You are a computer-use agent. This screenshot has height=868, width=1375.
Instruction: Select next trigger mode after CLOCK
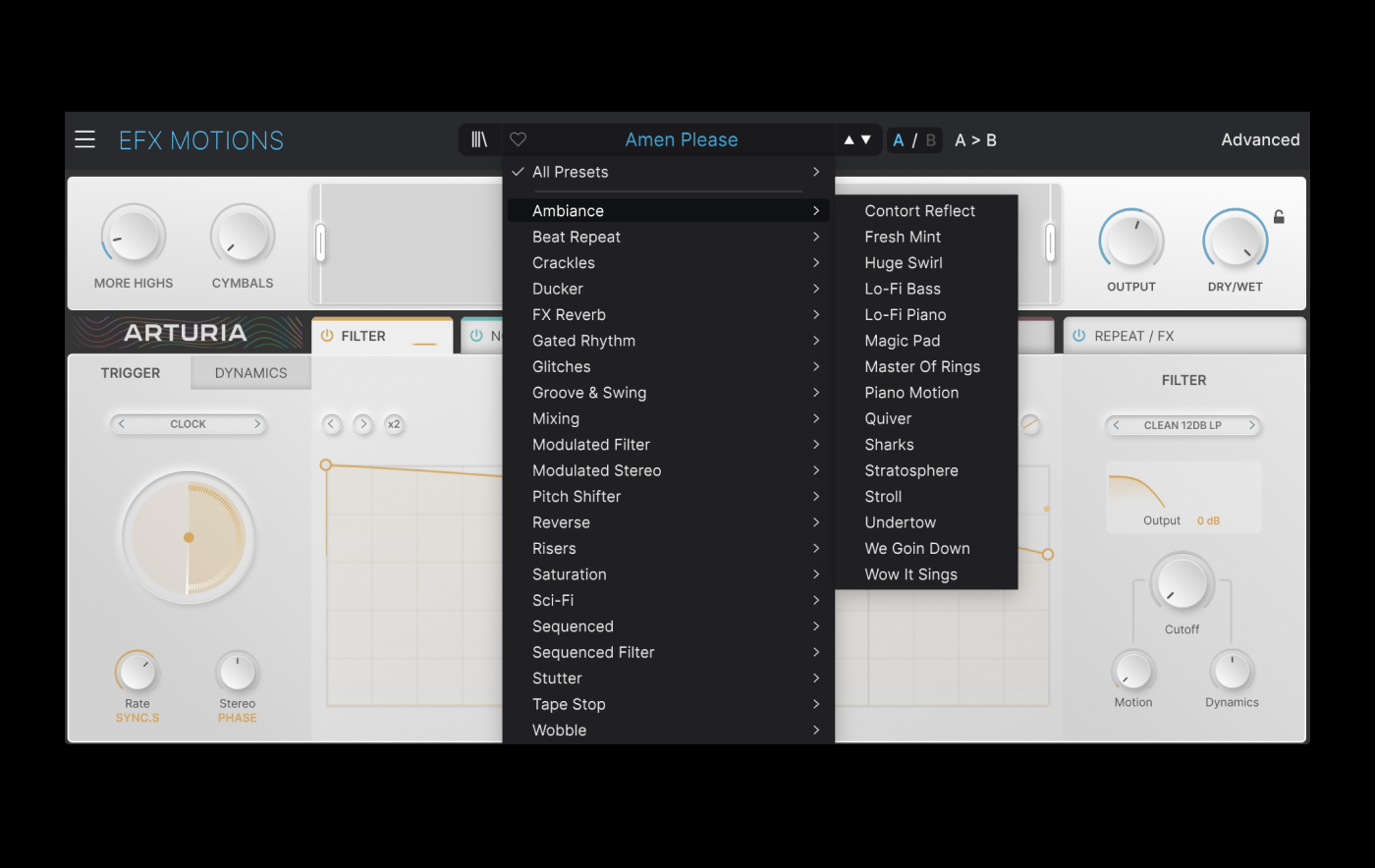click(257, 424)
